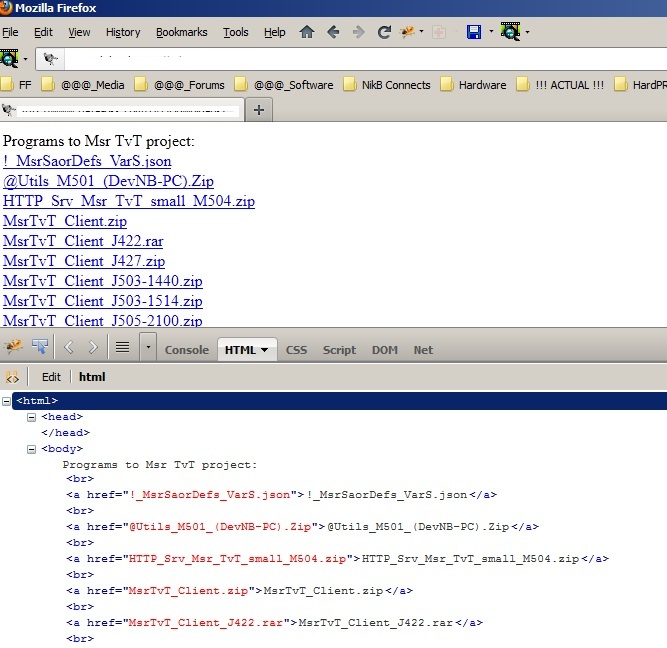This screenshot has height=648, width=667.
Task: Go to the Firefox Home page icon
Action: point(307,32)
